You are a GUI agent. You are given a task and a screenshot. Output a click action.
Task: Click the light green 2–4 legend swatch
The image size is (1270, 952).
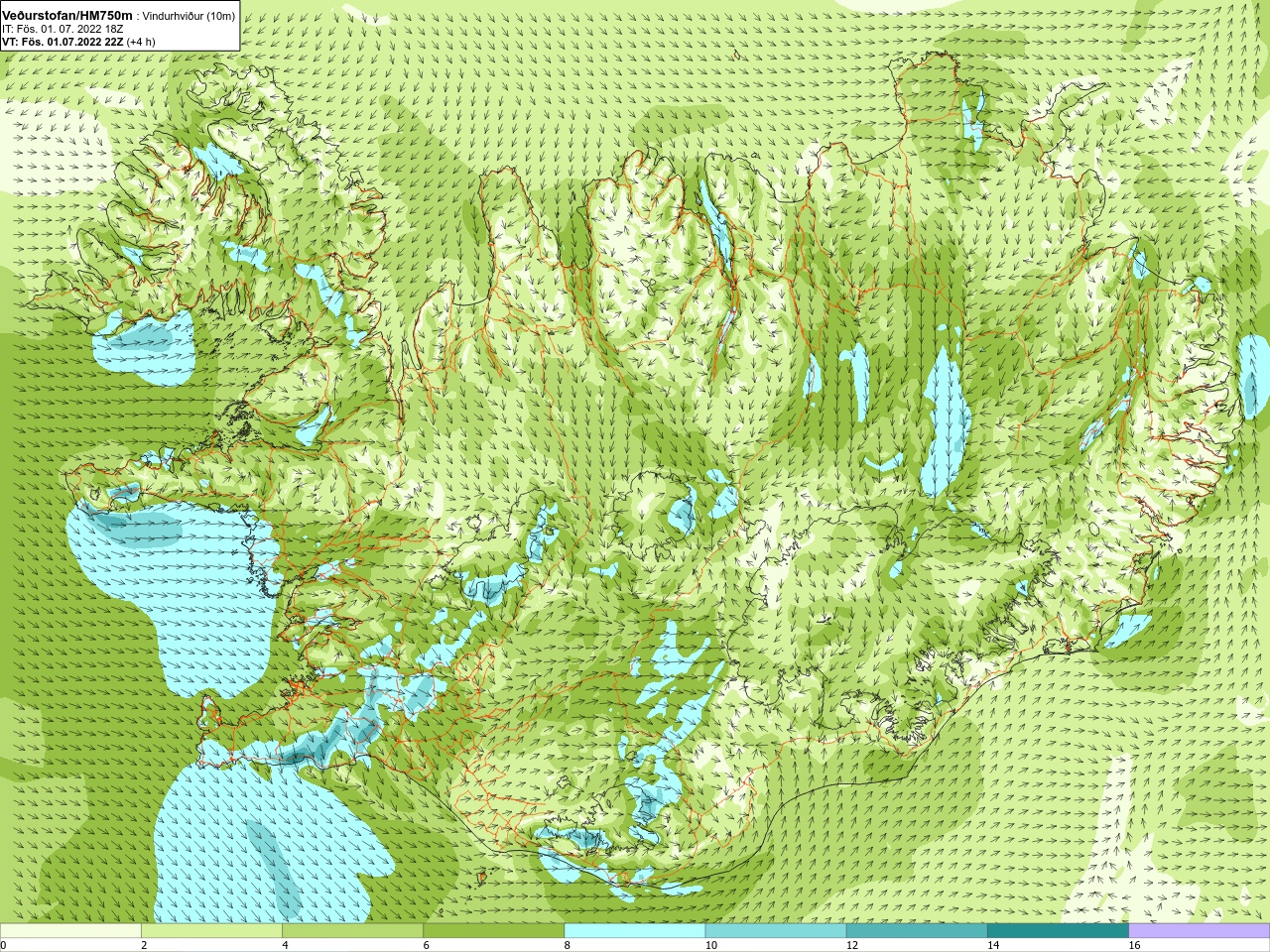coord(211,930)
